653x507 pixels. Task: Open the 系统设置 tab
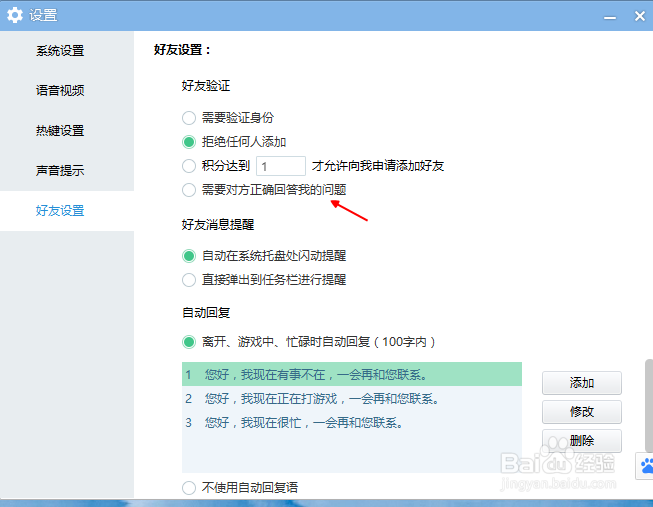click(60, 51)
